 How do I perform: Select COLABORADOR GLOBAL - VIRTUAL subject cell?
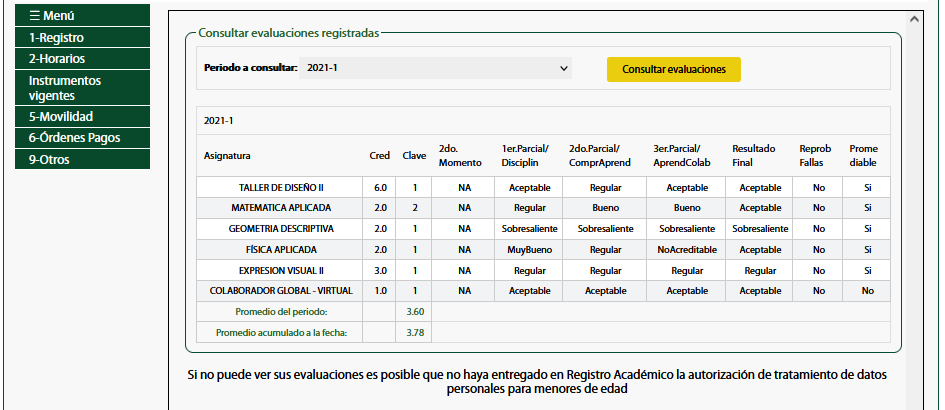coord(280,291)
